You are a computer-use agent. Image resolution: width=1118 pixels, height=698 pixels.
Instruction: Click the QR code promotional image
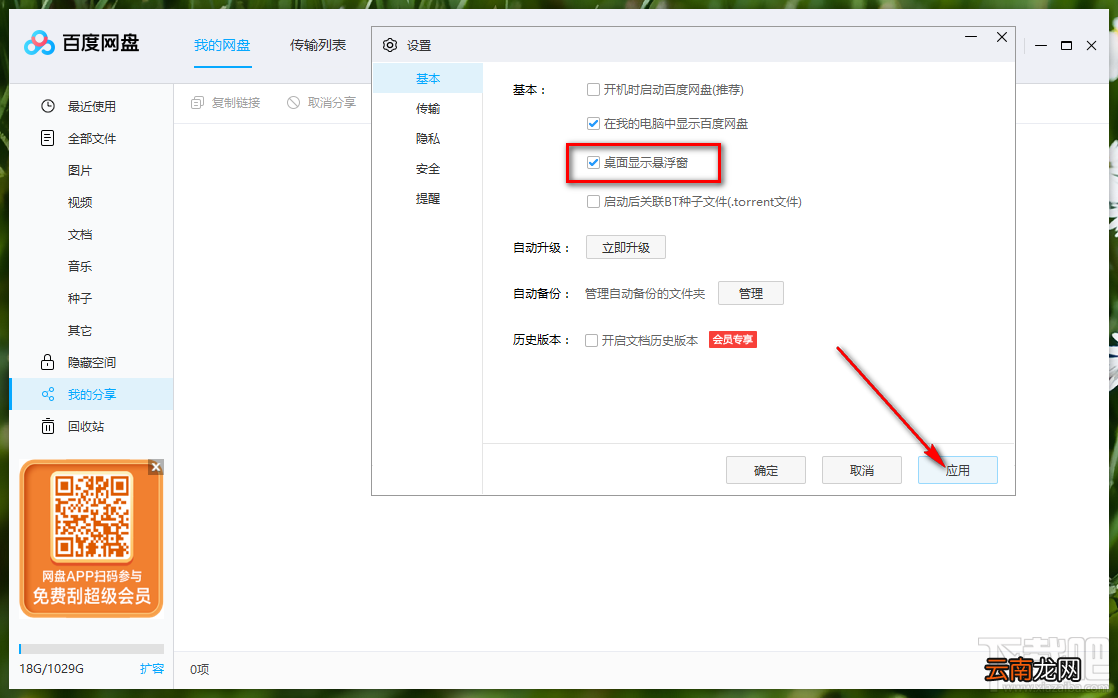(x=91, y=538)
